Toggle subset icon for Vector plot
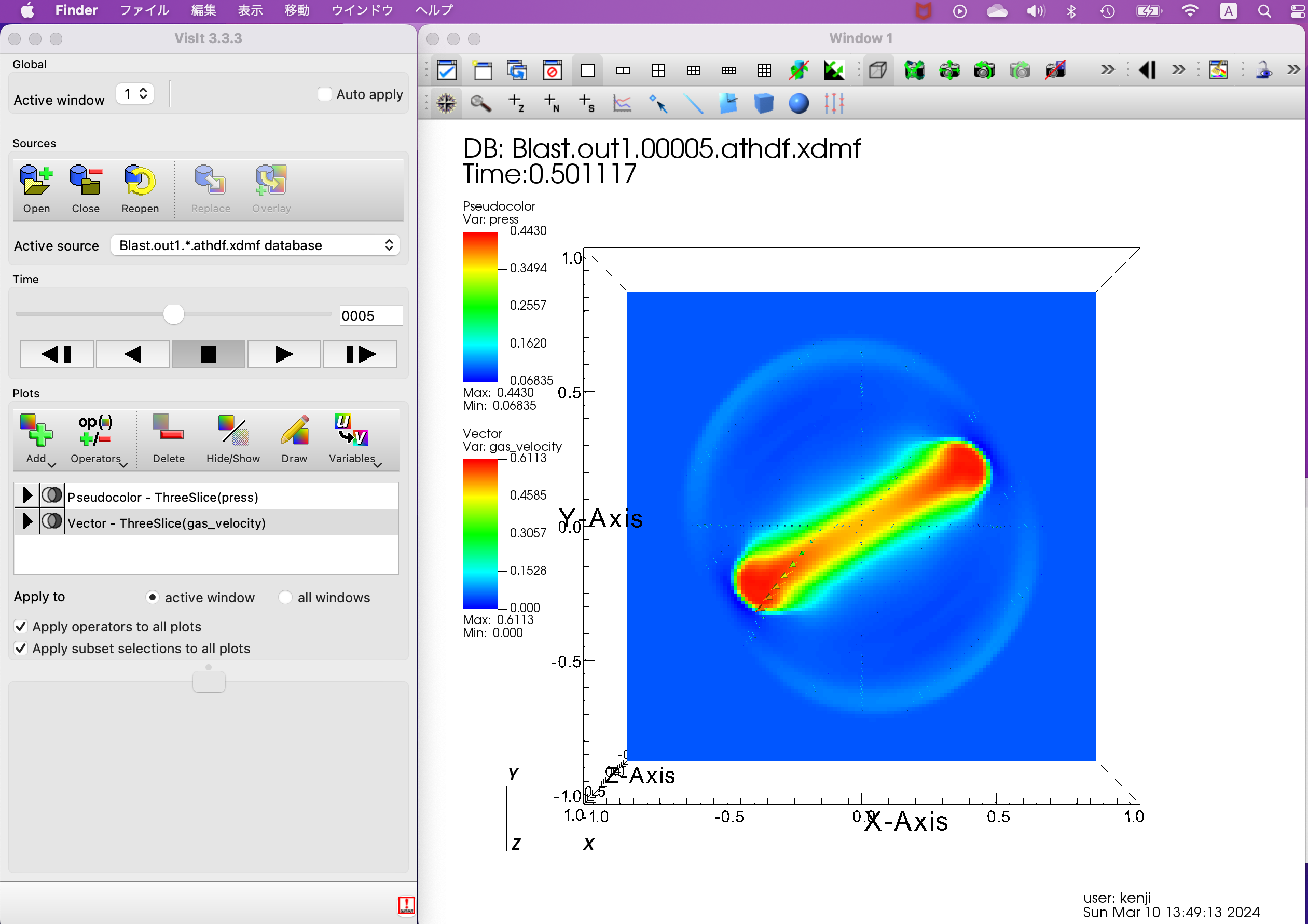This screenshot has width=1308, height=924. coord(52,521)
